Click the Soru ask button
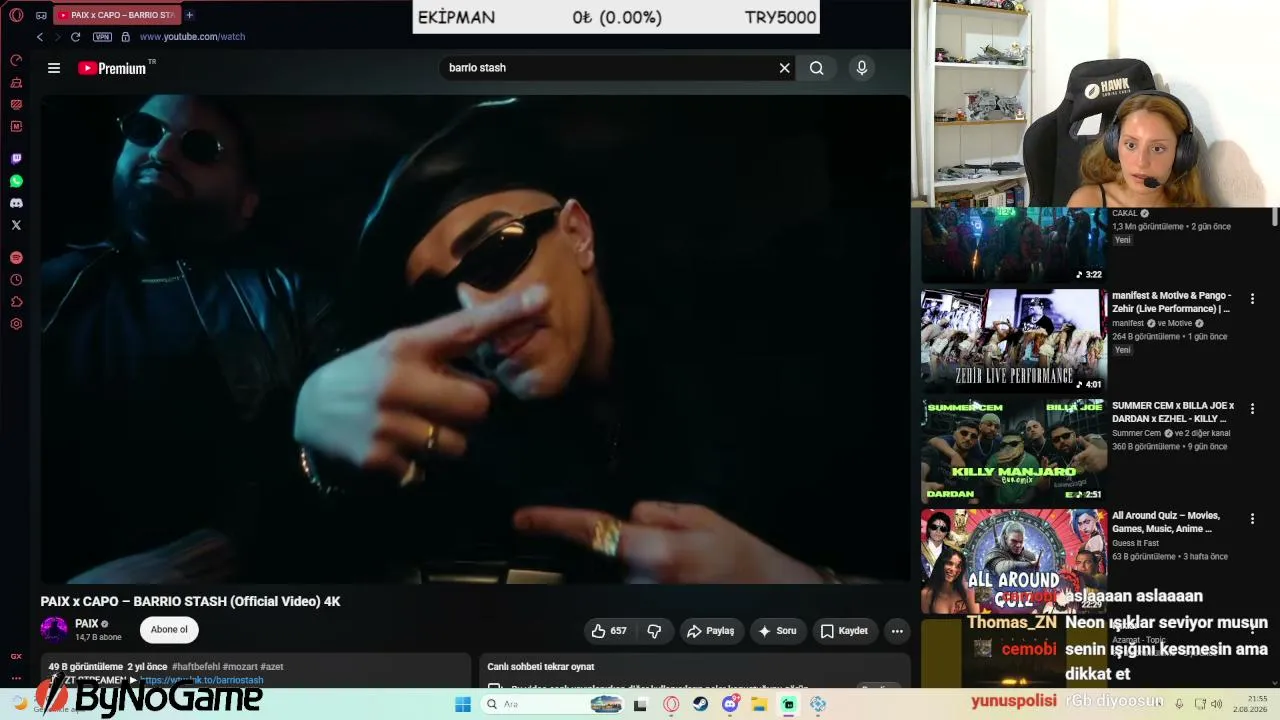 [778, 631]
